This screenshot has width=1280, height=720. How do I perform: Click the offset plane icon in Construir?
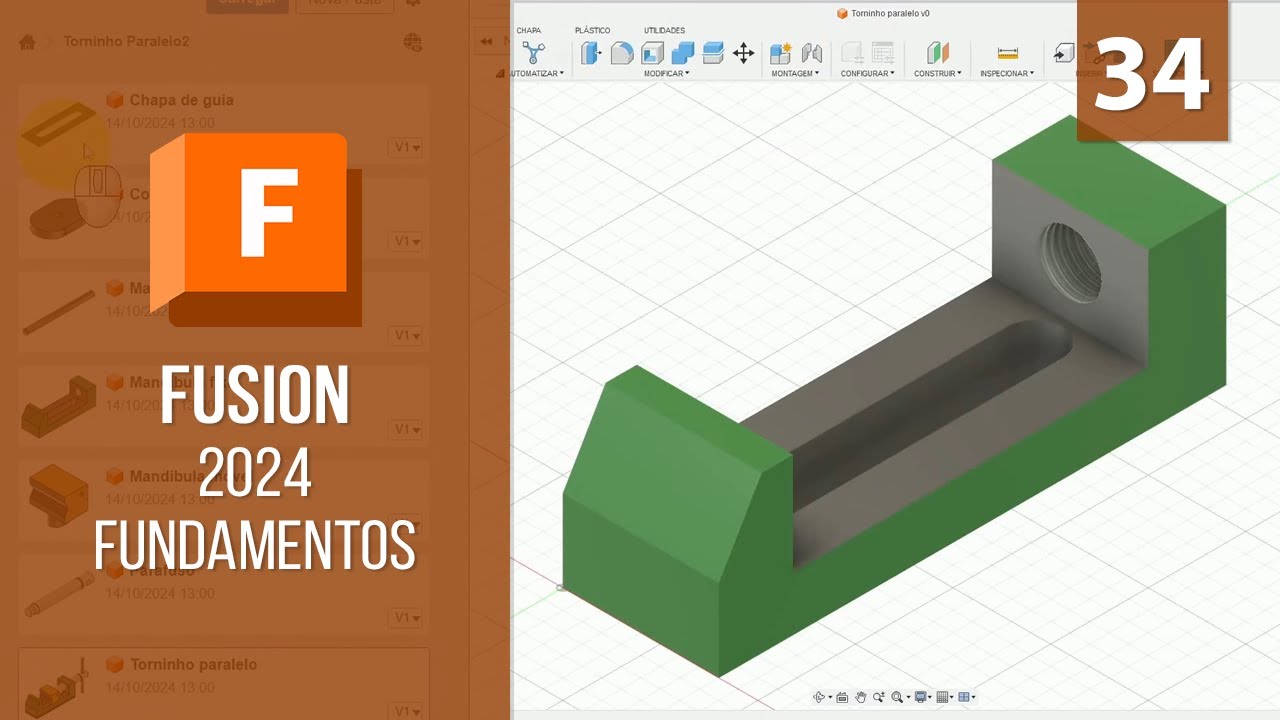tap(937, 53)
